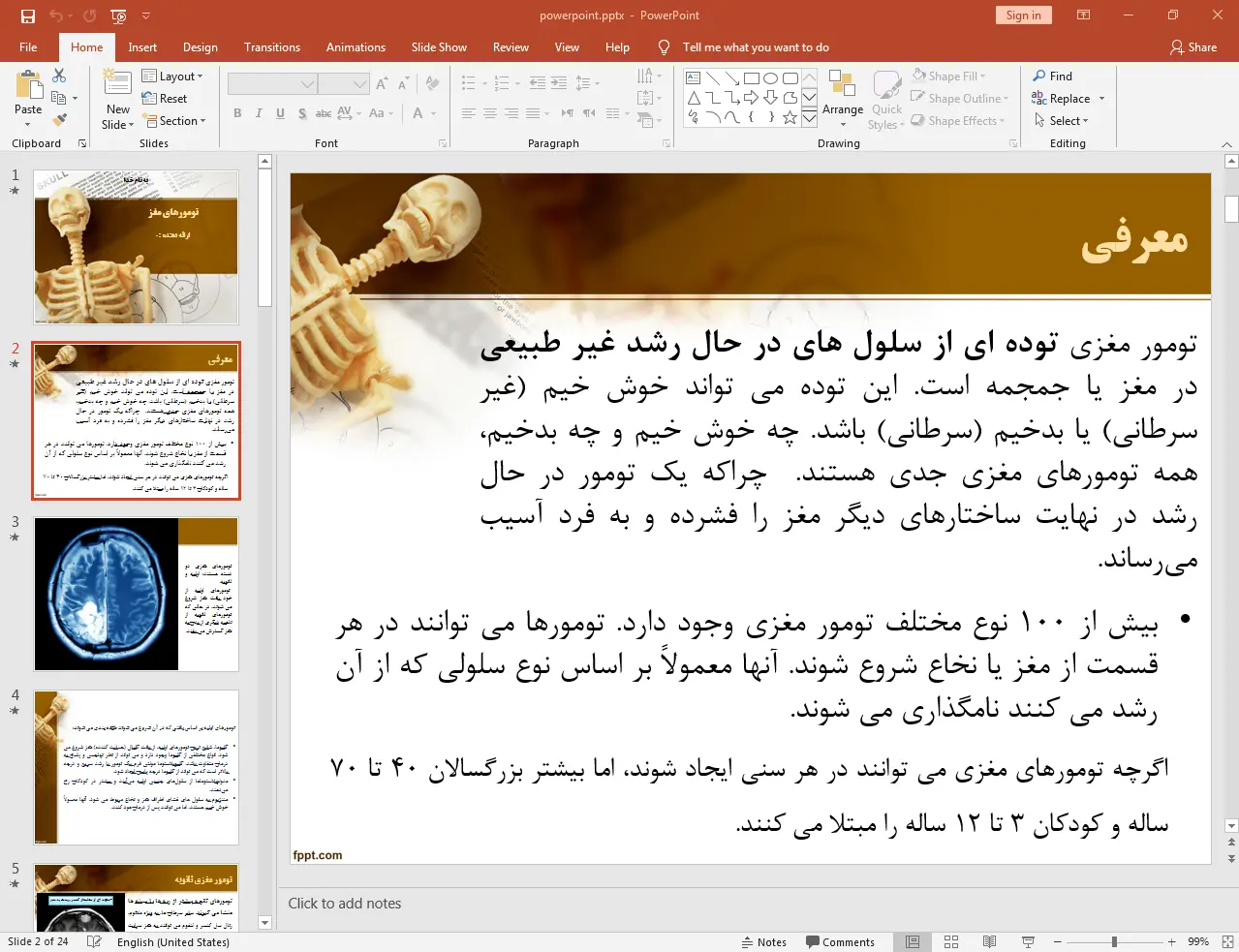Toggle Italic formatting
The height and width of the screenshot is (952, 1239).
(259, 113)
